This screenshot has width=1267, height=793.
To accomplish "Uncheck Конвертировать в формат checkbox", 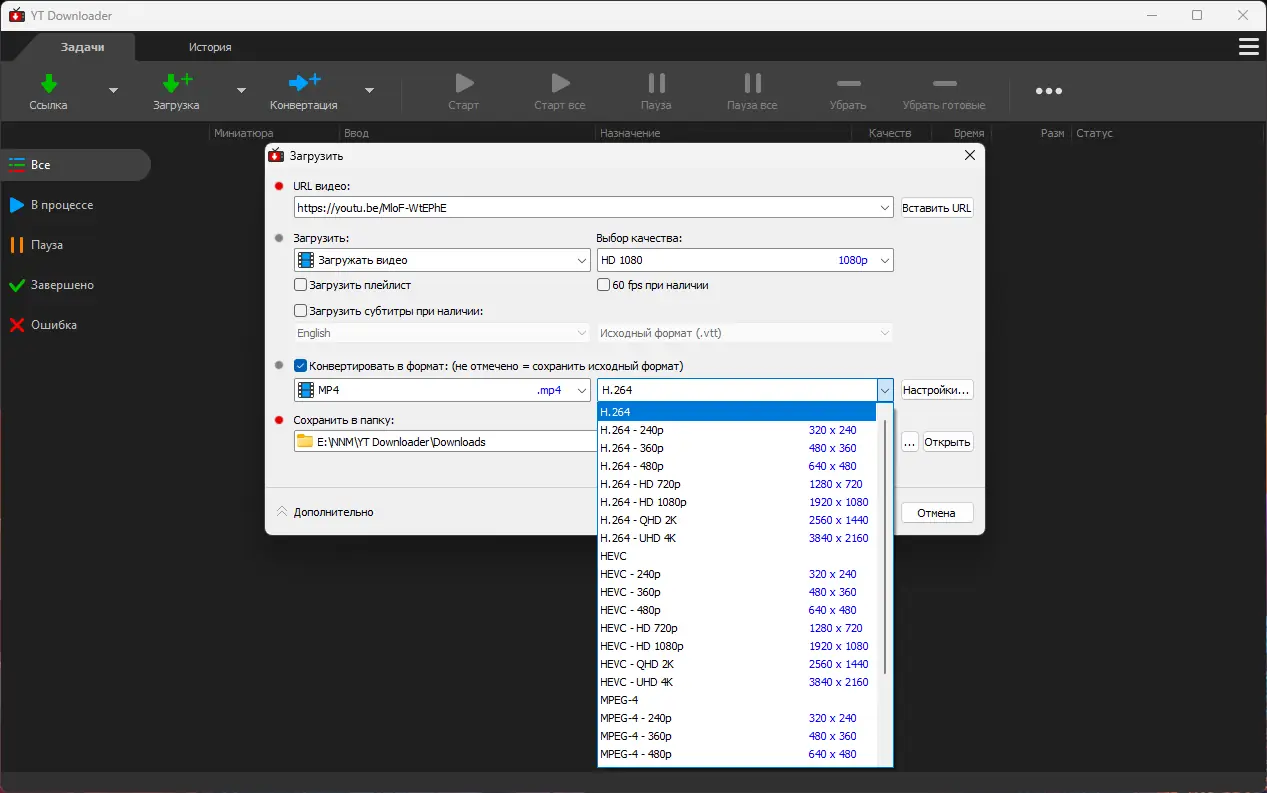I will 300,366.
